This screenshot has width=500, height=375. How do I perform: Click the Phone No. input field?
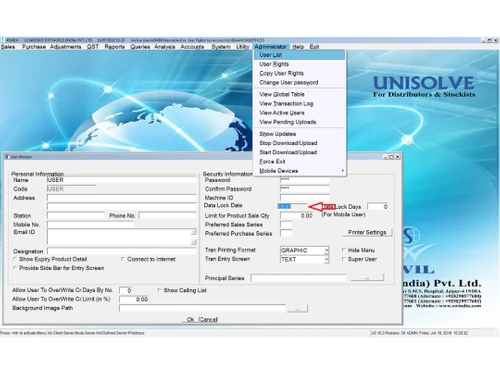[x=167, y=216]
